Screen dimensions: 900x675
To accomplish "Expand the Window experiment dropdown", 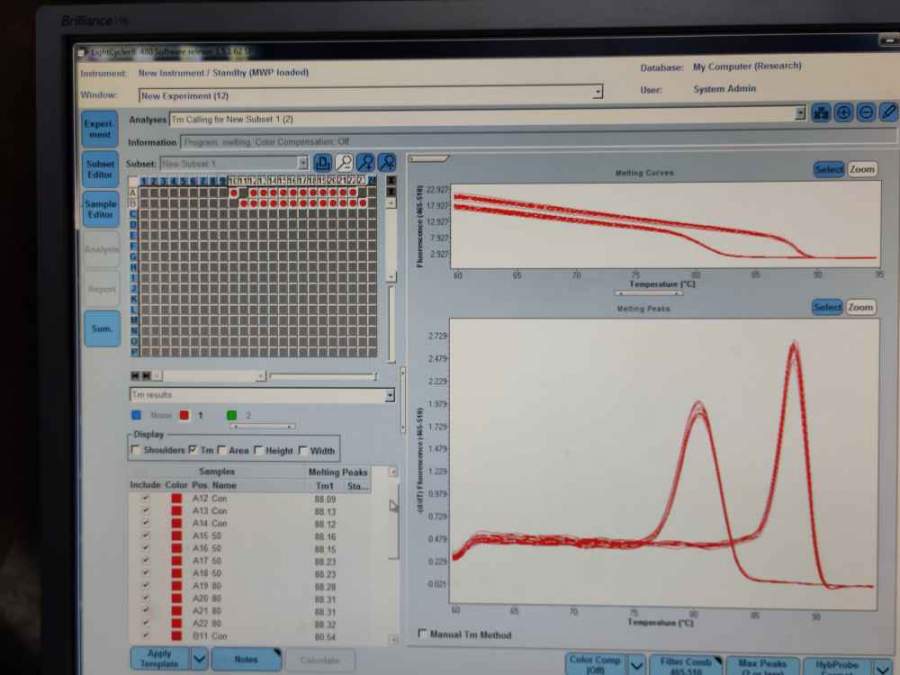I will [598, 92].
